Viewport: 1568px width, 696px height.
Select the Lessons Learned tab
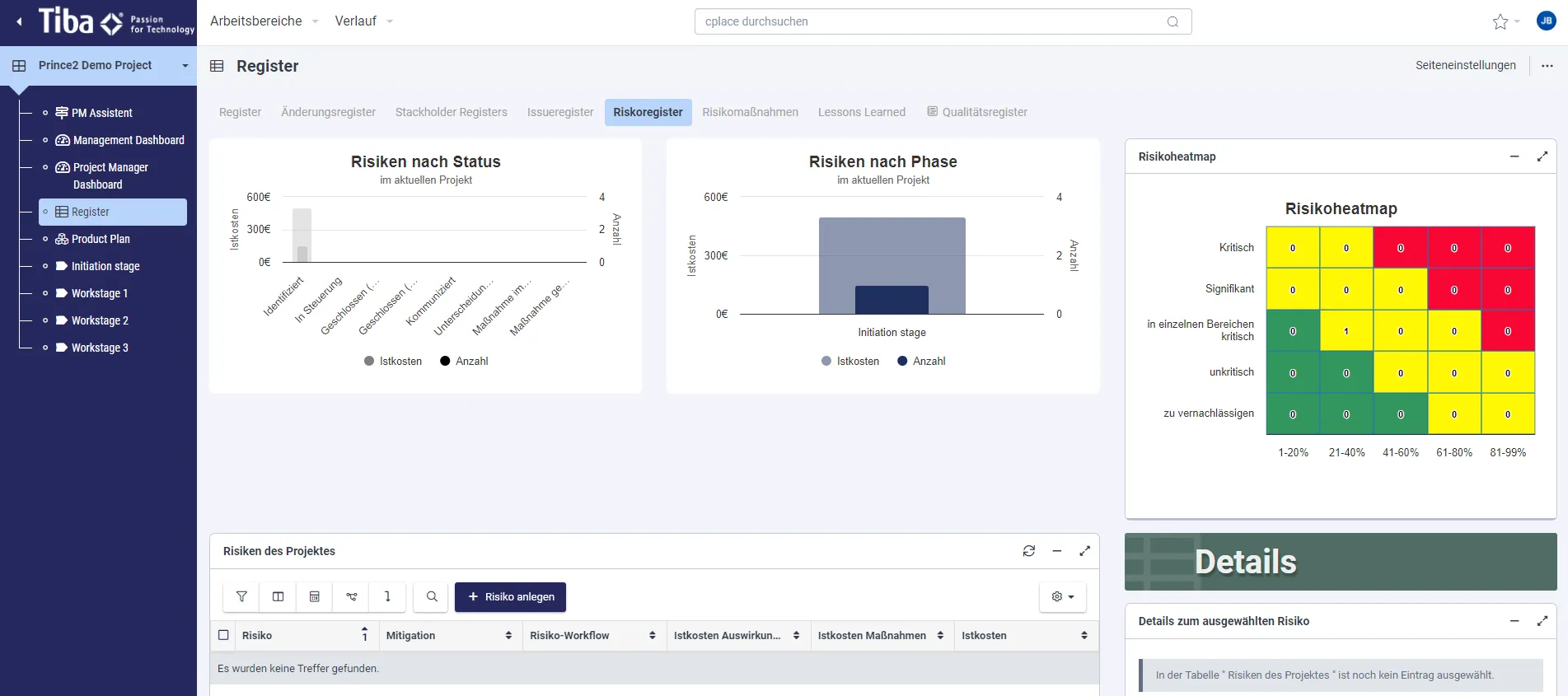862,112
